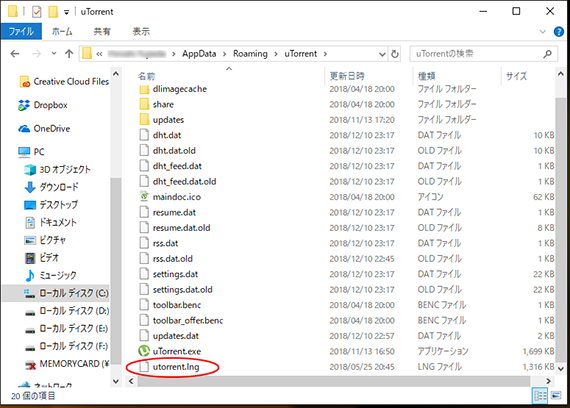Select the dlimagecache folder icon
Viewport: 570px width, 408px height.
pyautogui.click(x=144, y=89)
